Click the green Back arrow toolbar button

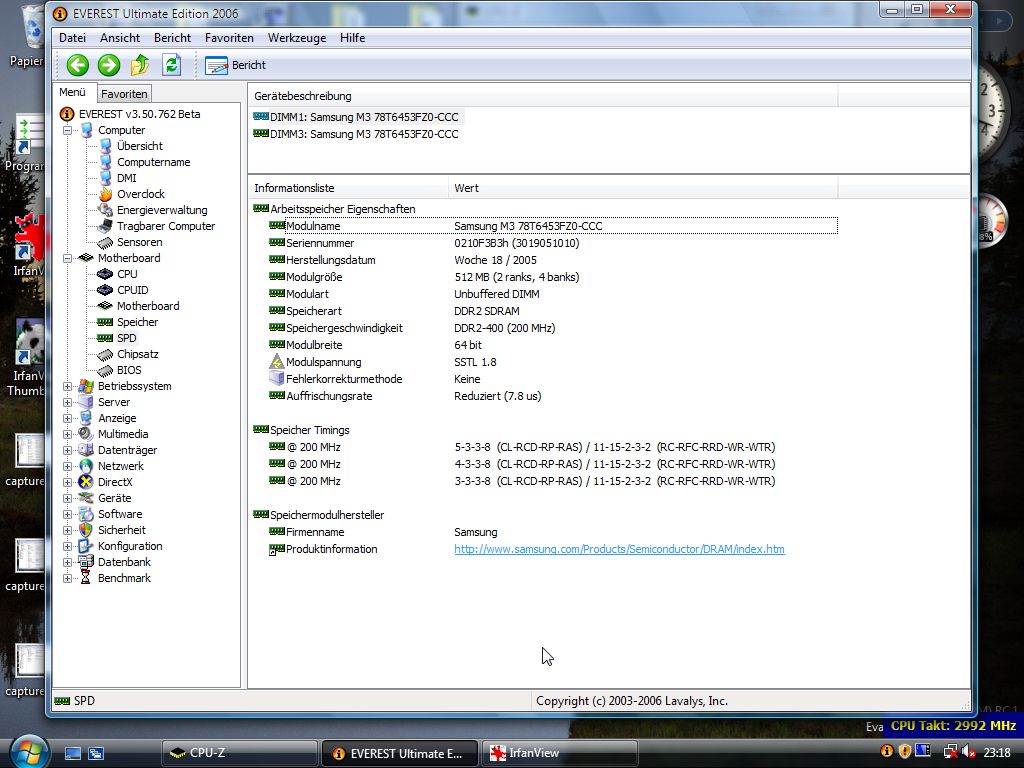coord(78,65)
